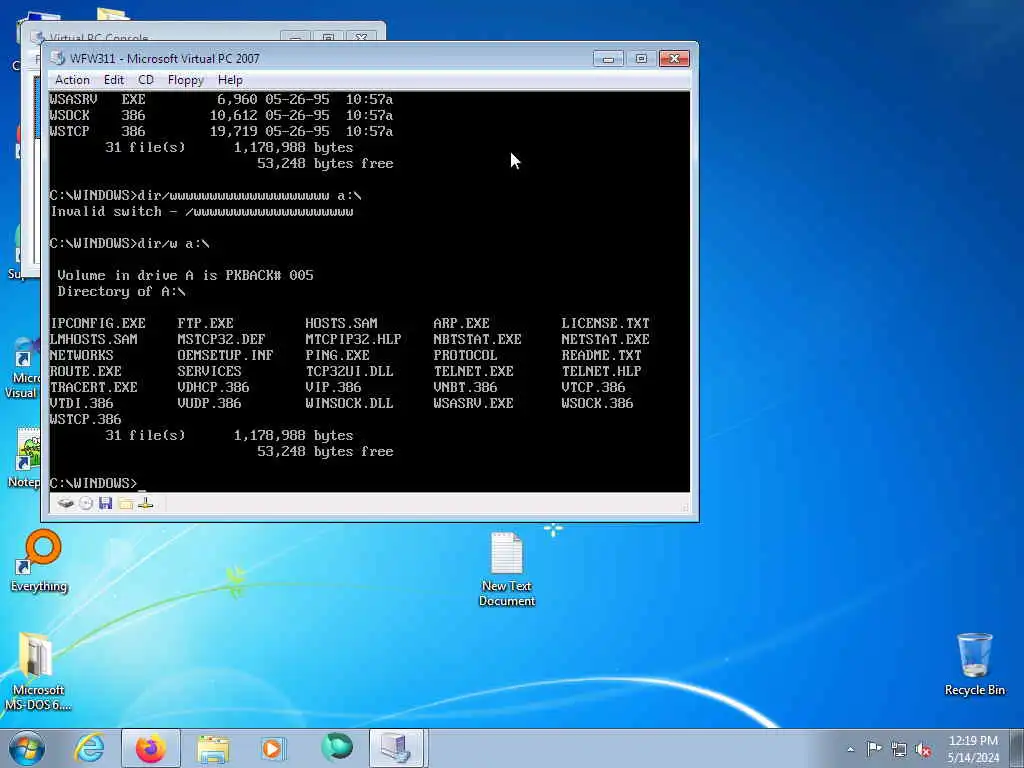Open the Windows Start menu

[27, 748]
